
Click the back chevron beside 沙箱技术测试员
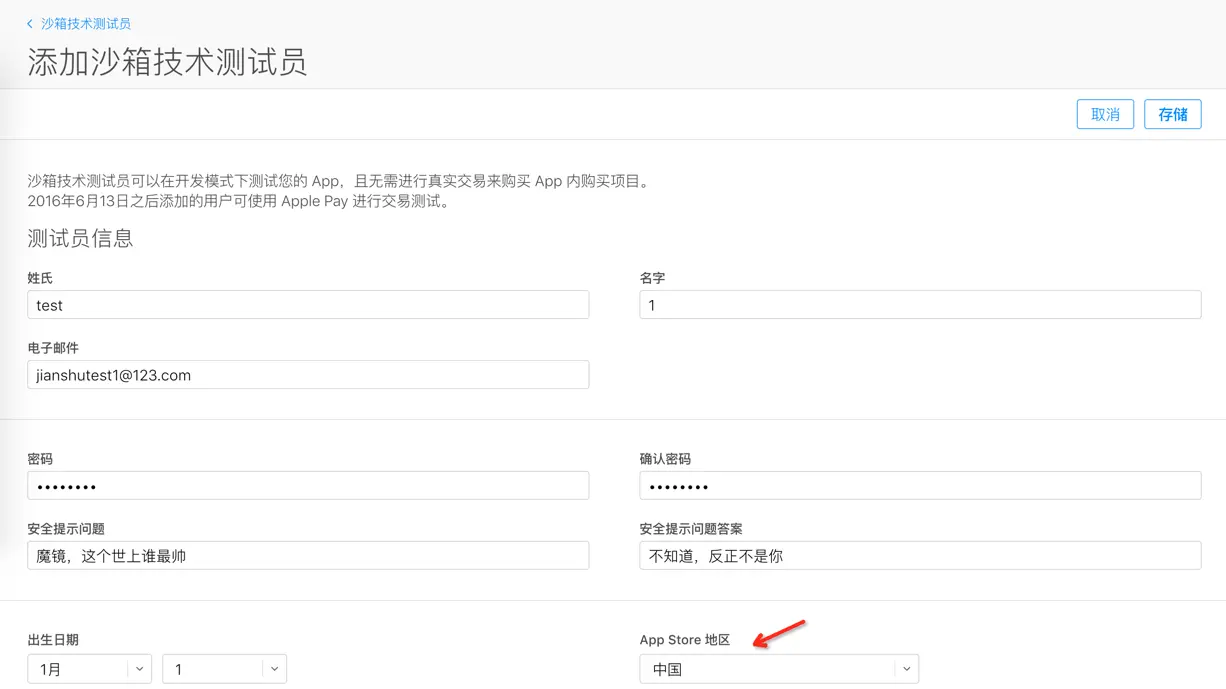coord(30,23)
